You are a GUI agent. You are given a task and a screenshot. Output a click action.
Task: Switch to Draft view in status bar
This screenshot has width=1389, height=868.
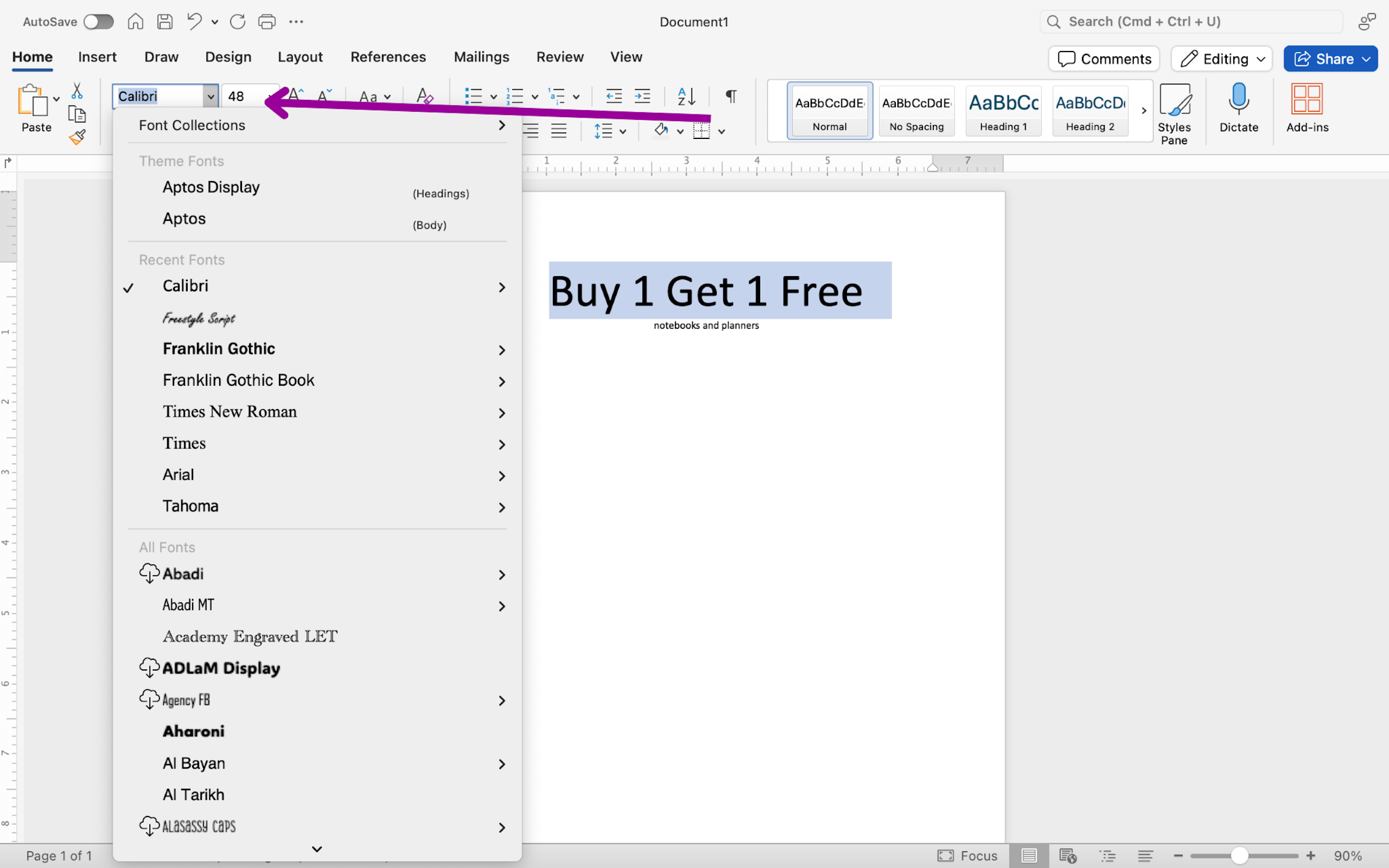1145,856
